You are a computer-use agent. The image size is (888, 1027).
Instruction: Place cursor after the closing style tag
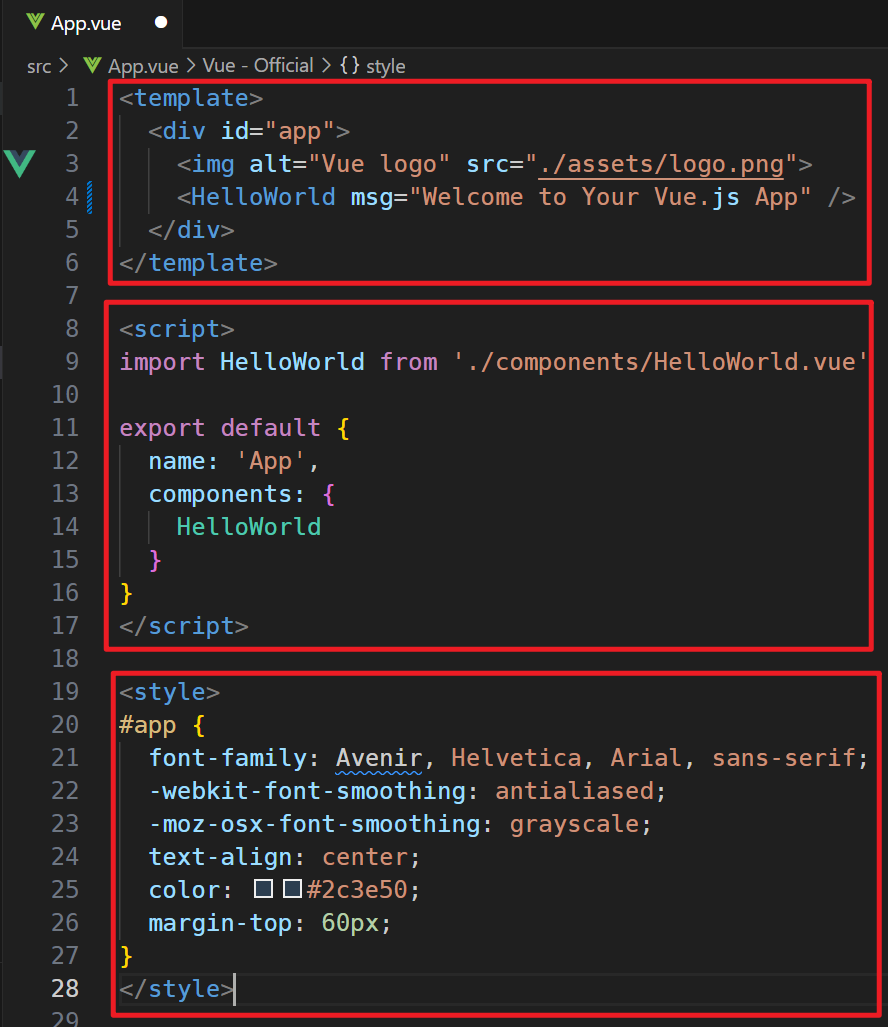click(x=234, y=988)
